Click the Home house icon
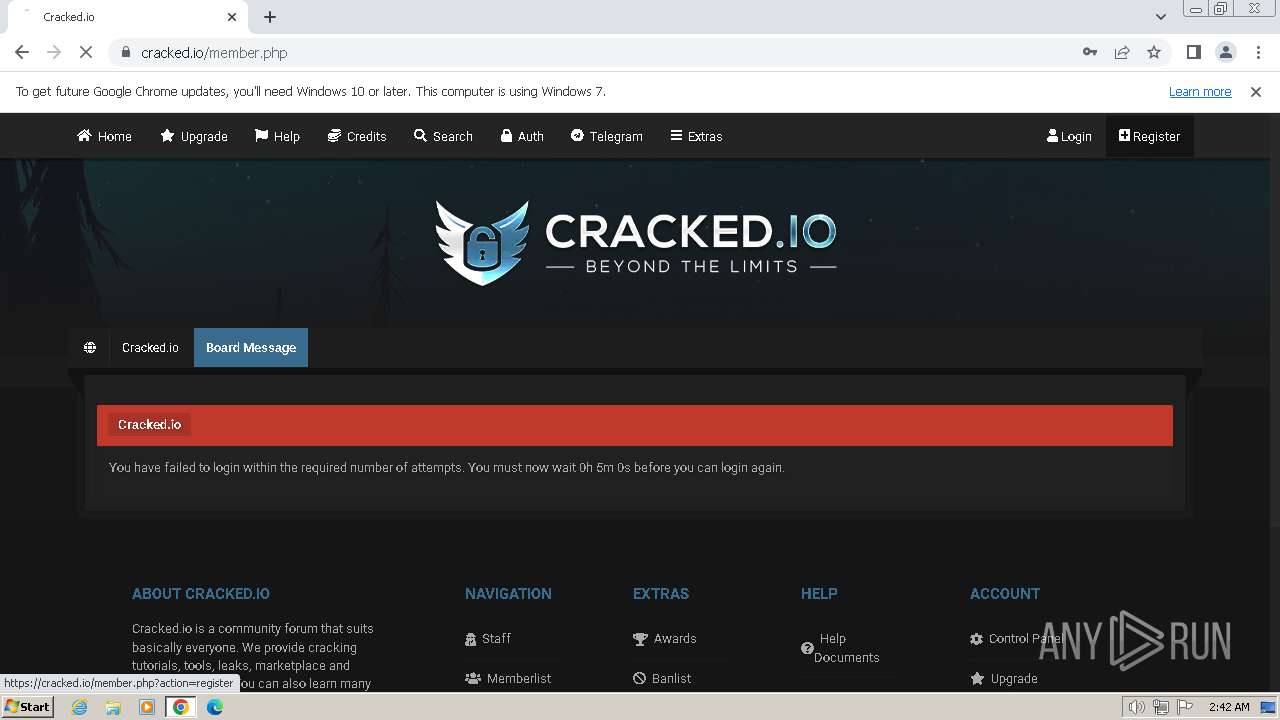 click(84, 136)
